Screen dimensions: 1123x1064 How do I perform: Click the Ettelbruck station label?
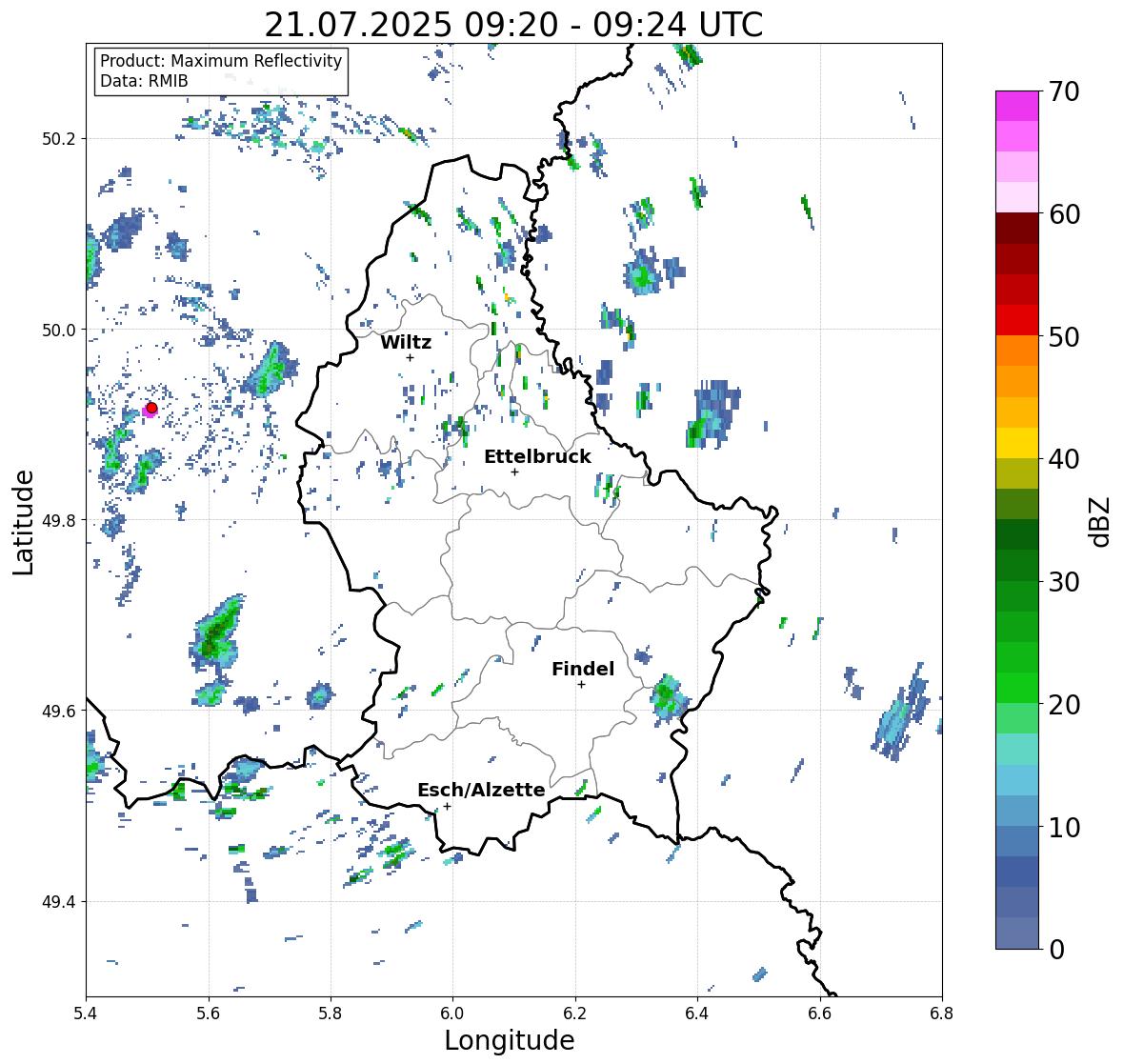click(537, 456)
